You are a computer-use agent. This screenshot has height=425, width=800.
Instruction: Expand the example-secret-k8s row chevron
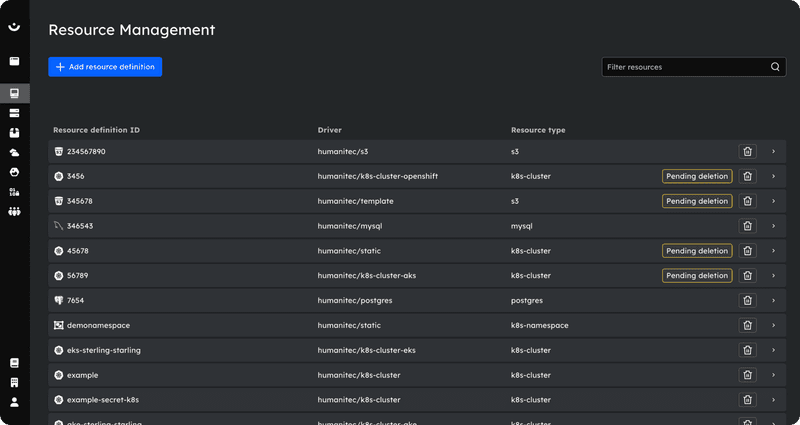773,400
